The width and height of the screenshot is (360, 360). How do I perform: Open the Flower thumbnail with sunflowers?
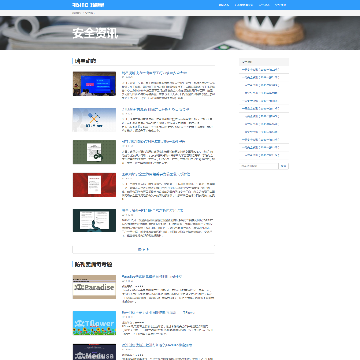pyautogui.click(x=94, y=323)
